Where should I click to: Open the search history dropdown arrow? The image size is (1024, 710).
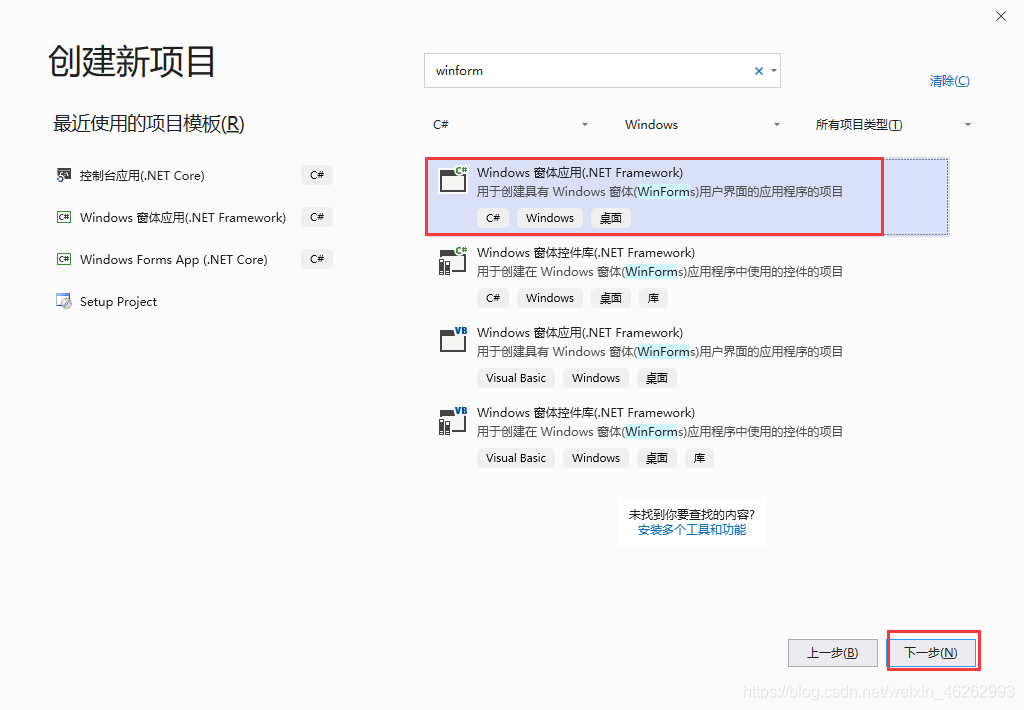(774, 71)
